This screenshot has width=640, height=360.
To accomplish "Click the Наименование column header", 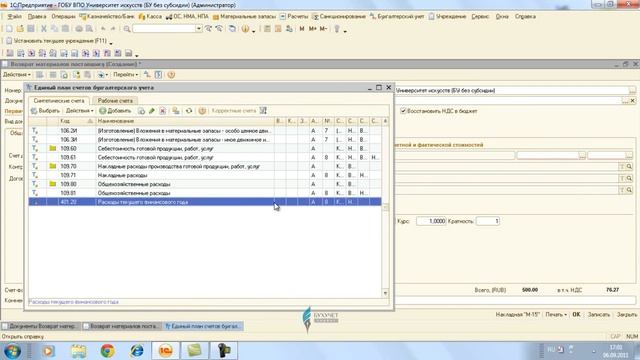I will (184, 121).
